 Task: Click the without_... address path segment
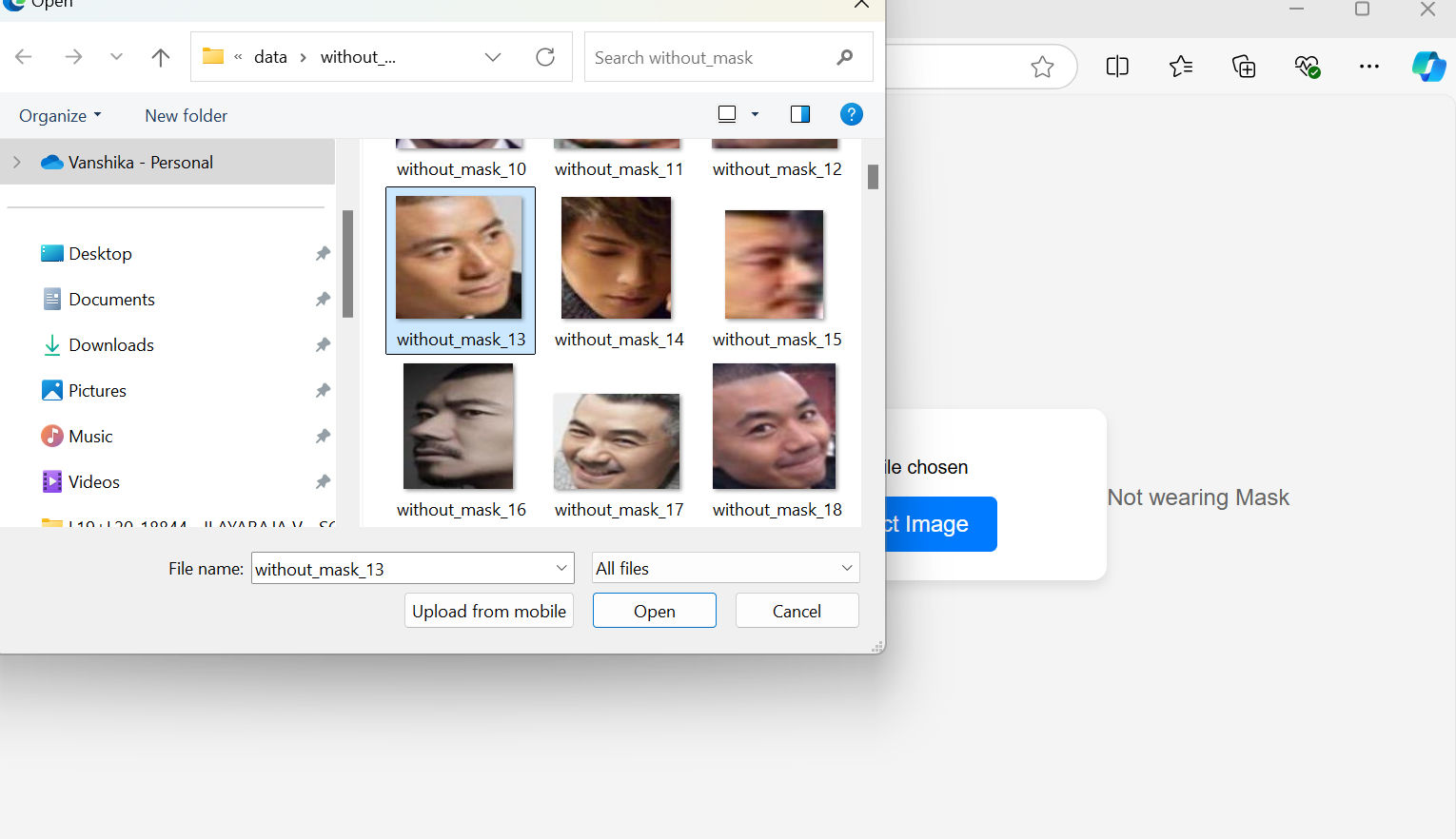coord(358,57)
